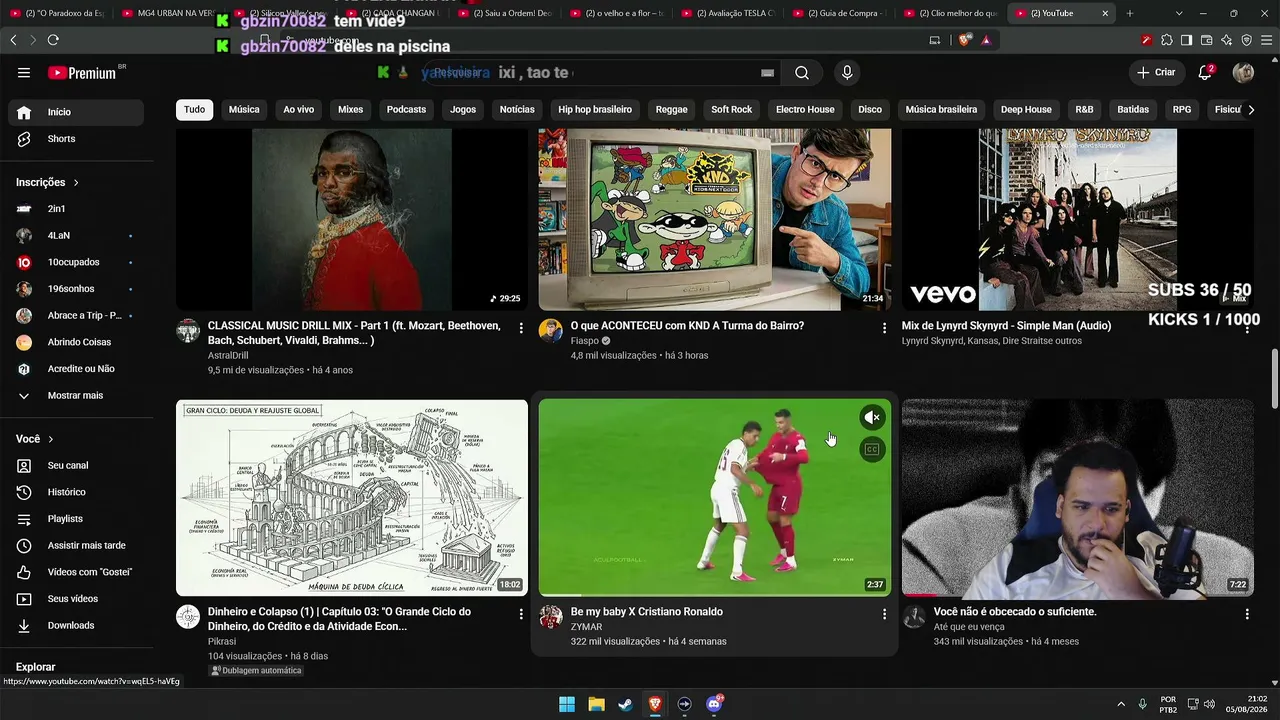Open the Abrindo Coisas subscription
The image size is (1280, 720).
pos(76,342)
